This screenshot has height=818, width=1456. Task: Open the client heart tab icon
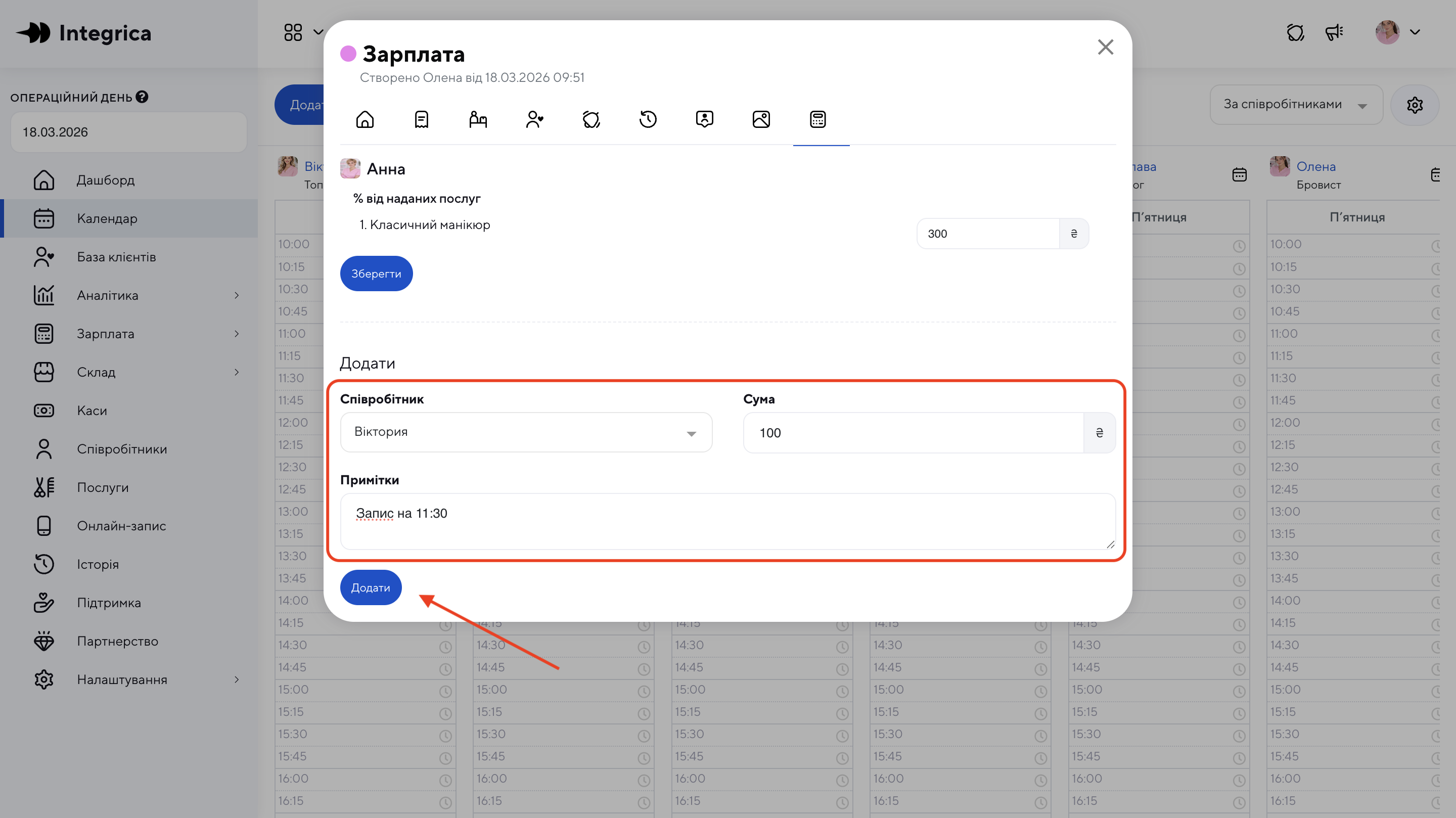pyautogui.click(x=534, y=119)
